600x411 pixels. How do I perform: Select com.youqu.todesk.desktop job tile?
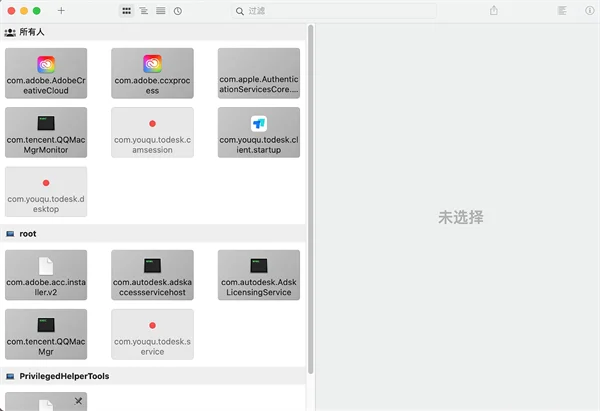coord(46,192)
